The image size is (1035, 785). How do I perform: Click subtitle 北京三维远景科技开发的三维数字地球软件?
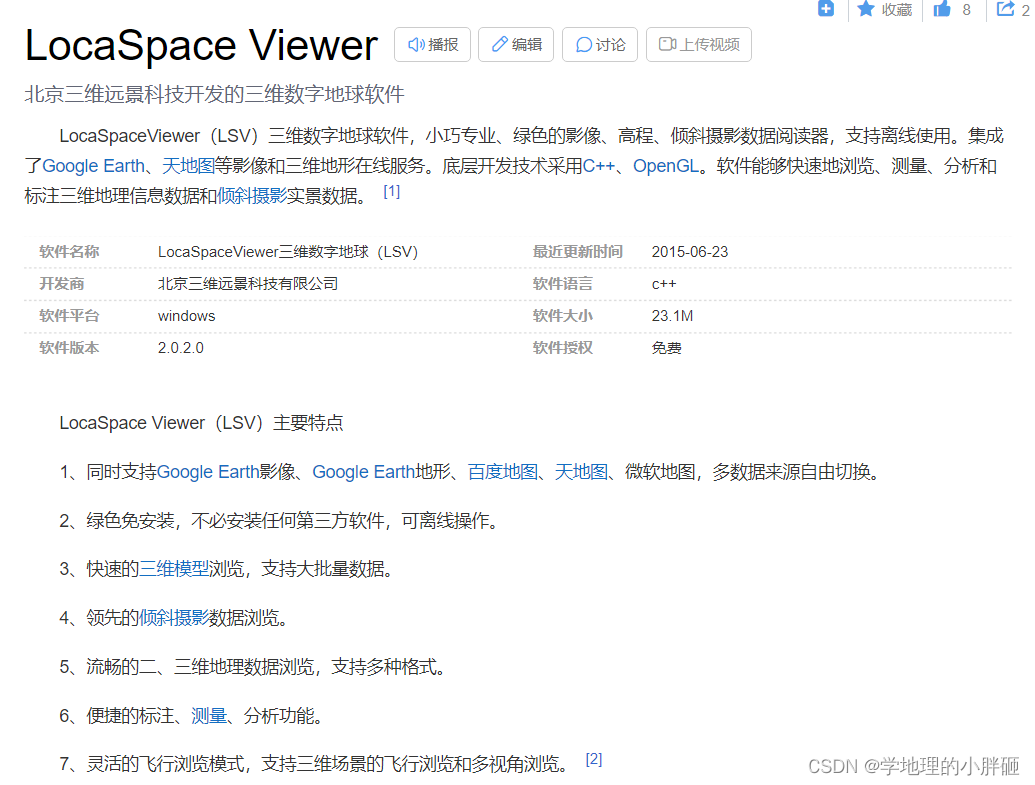click(x=215, y=94)
